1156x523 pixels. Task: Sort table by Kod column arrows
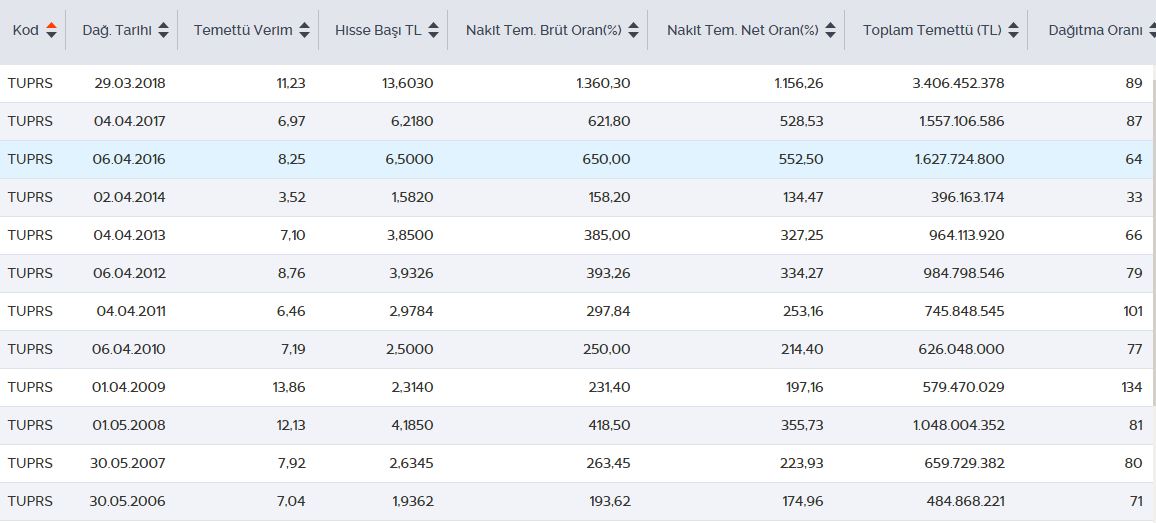pos(51,30)
